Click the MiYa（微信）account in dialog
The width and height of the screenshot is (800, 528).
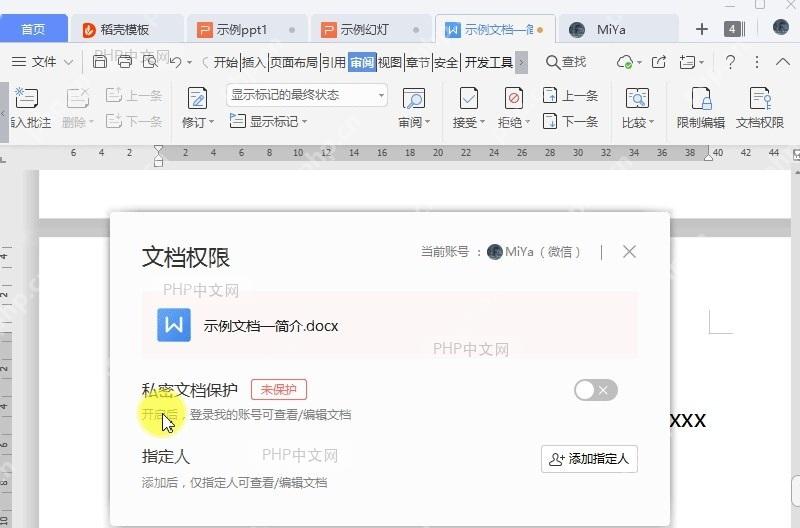click(x=534, y=252)
